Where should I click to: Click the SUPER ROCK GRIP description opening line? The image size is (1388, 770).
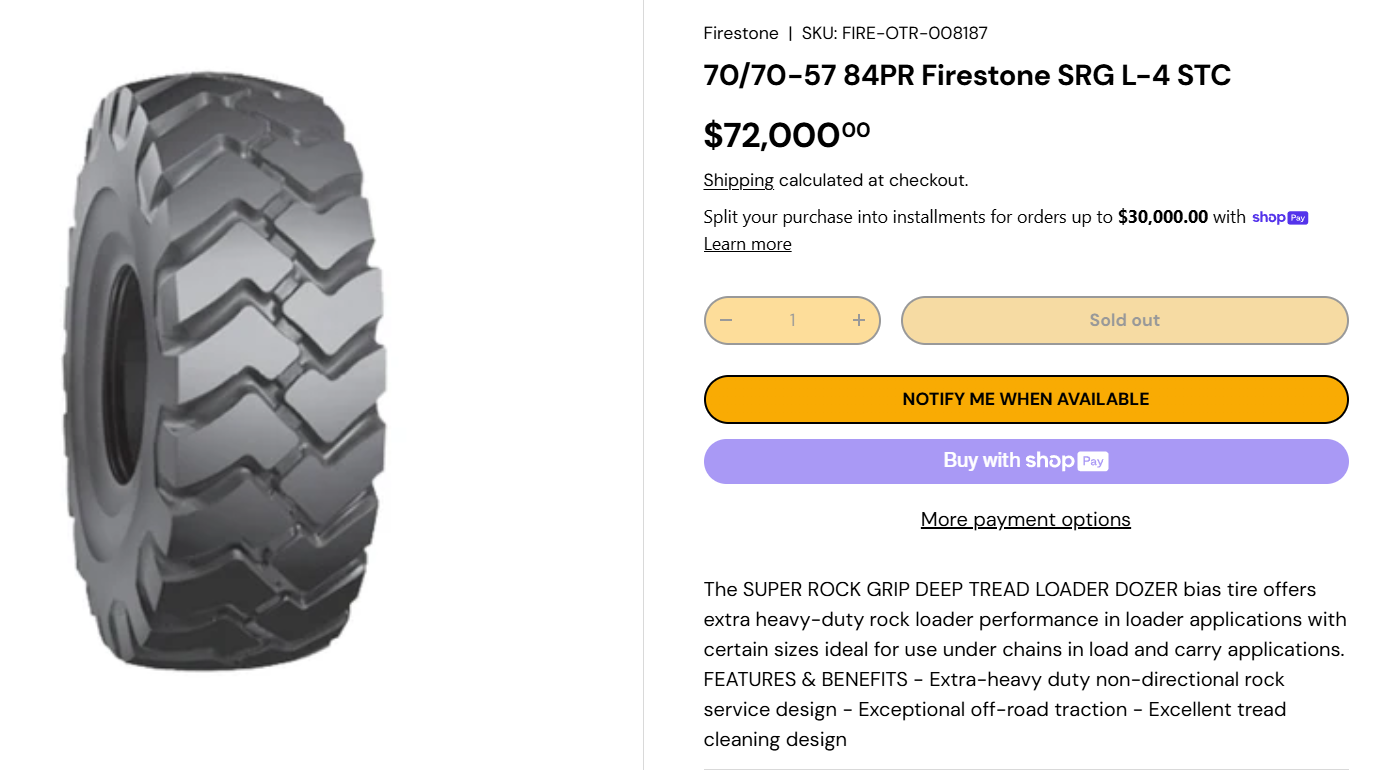click(1010, 589)
